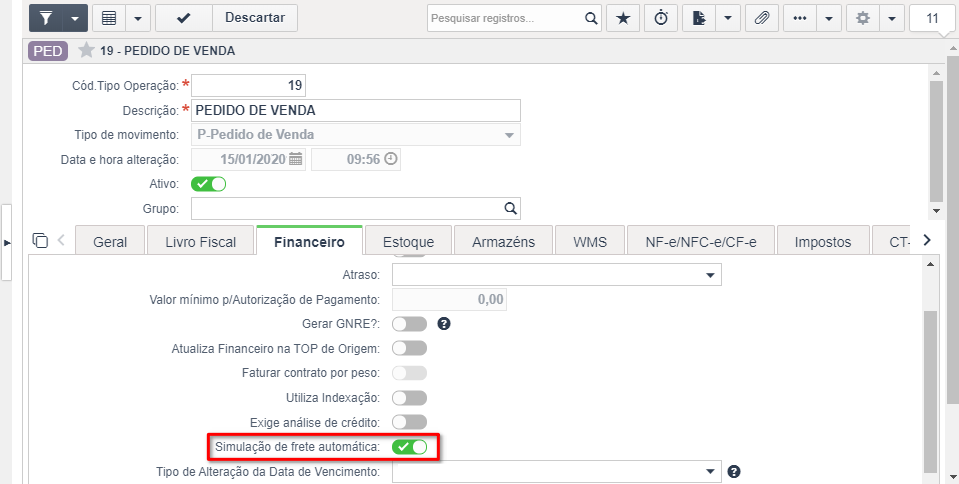Click the record count box 11
The width and height of the screenshot is (959, 484).
932,18
